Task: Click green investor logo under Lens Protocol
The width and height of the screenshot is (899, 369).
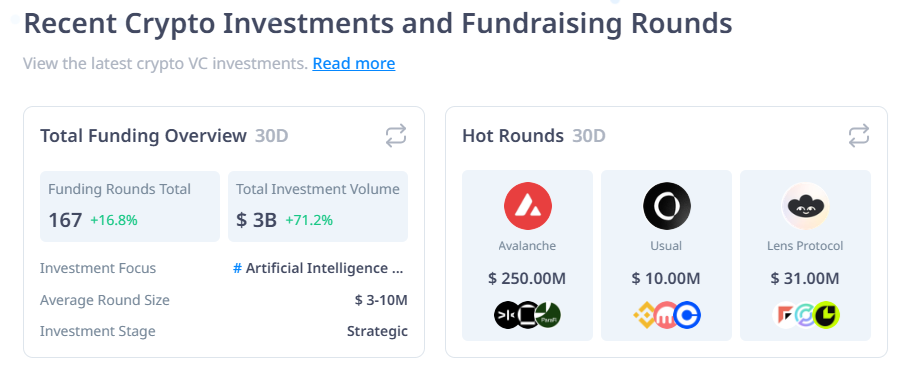Action: pyautogui.click(x=826, y=315)
